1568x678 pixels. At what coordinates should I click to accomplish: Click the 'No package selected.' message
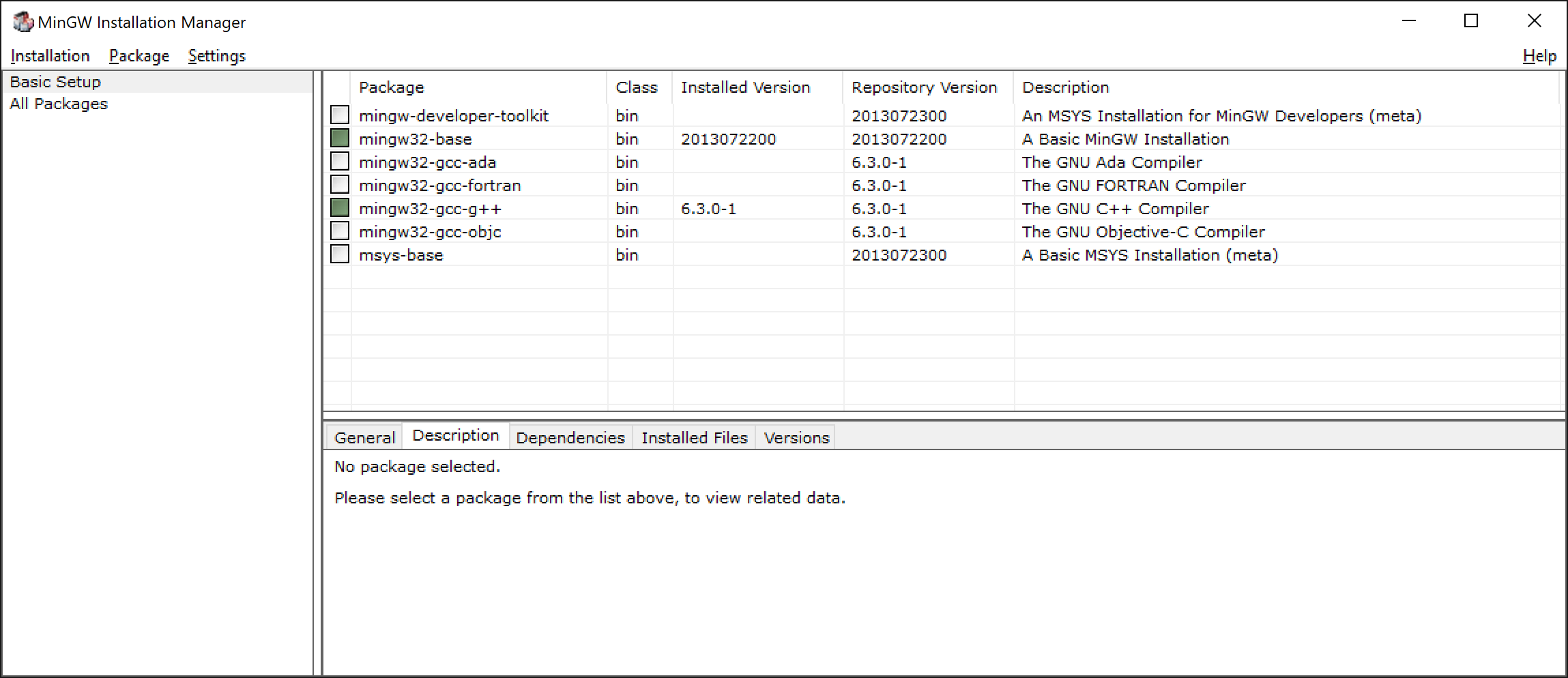[417, 467]
